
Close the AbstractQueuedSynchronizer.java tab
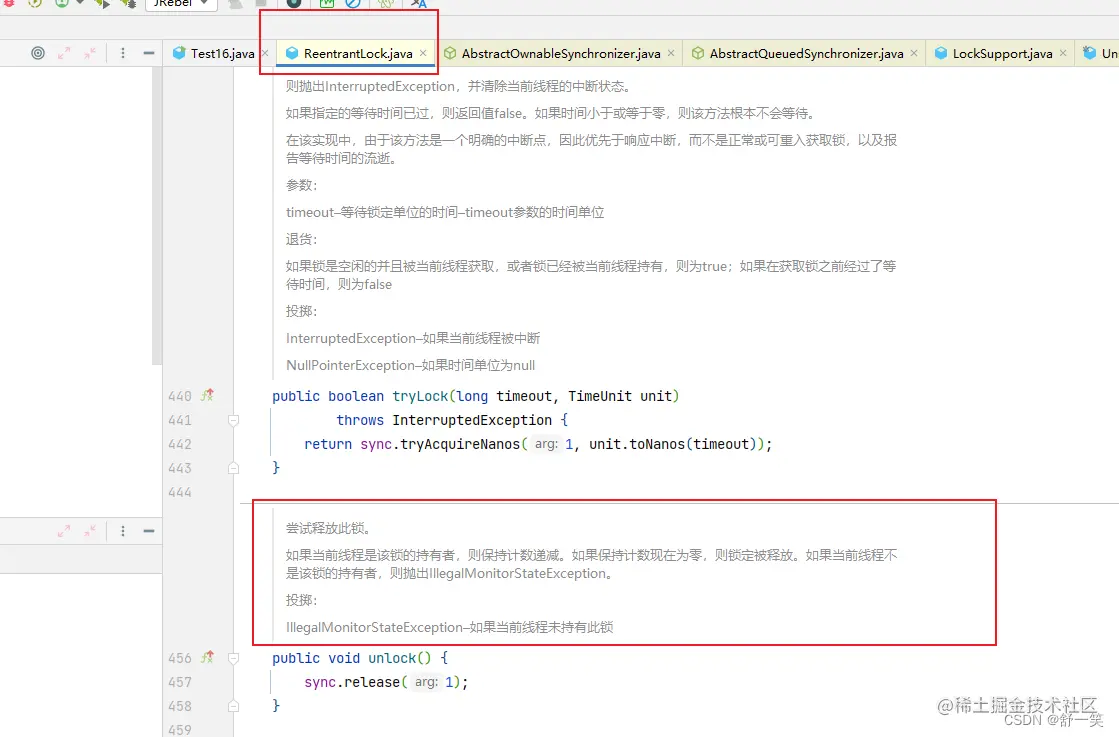(x=913, y=54)
